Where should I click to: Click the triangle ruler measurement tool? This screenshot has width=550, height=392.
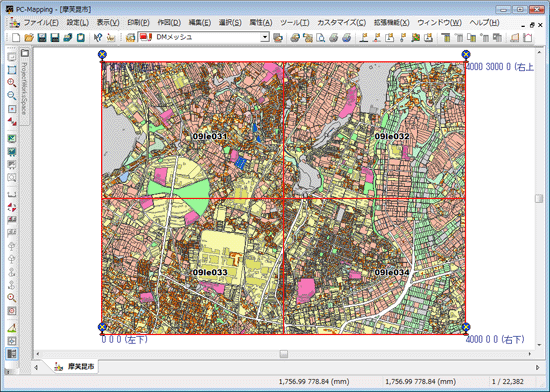coord(12,328)
